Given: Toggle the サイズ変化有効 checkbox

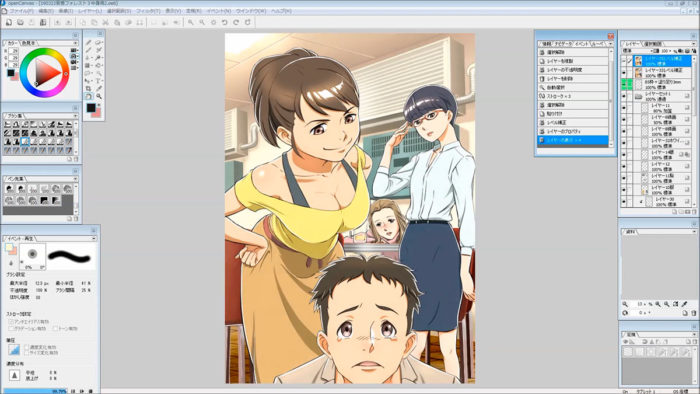Looking at the screenshot, I should (26, 353).
